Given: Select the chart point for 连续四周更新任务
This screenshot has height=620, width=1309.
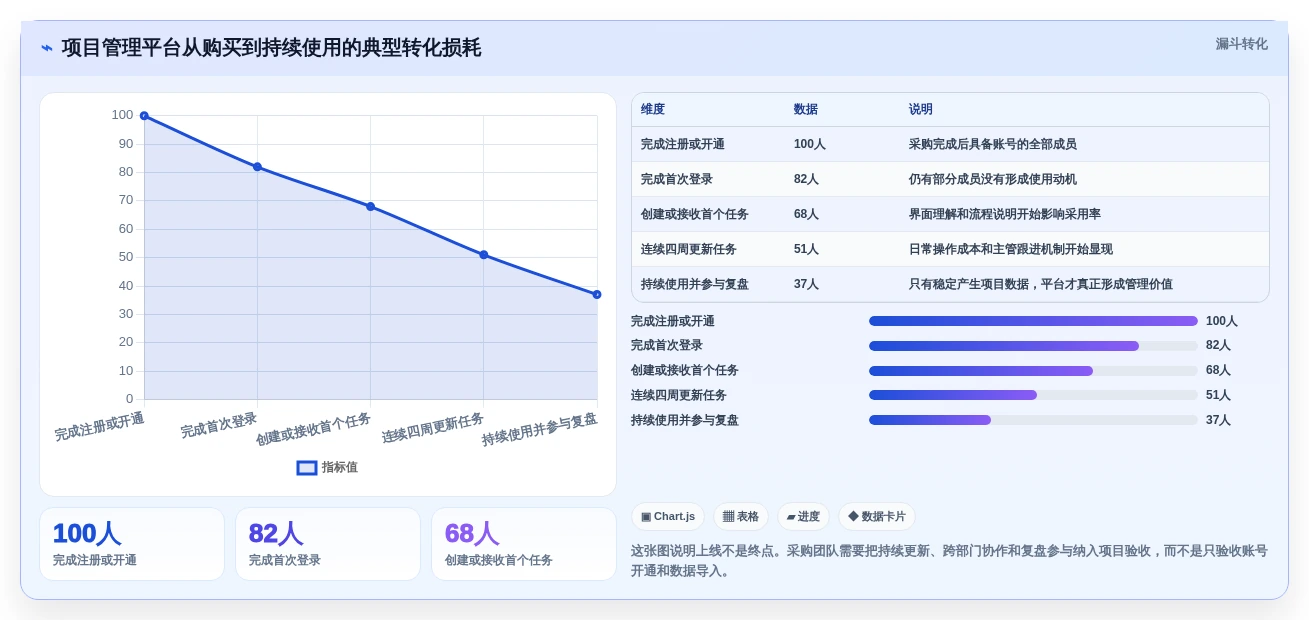Looking at the screenshot, I should point(484,255).
